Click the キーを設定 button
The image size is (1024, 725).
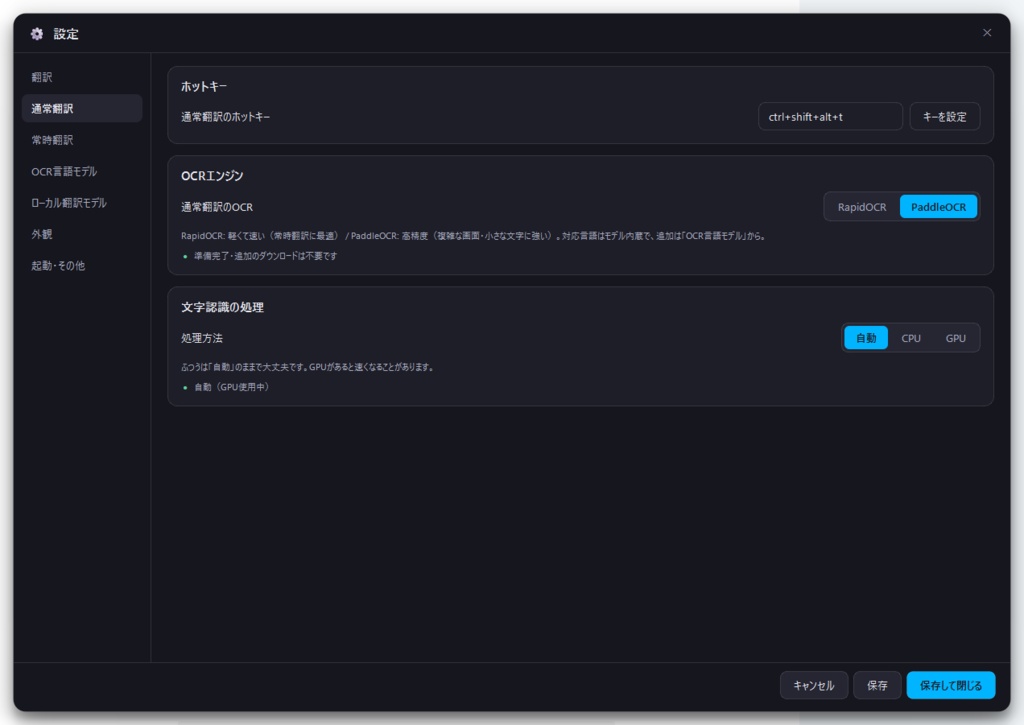click(944, 117)
